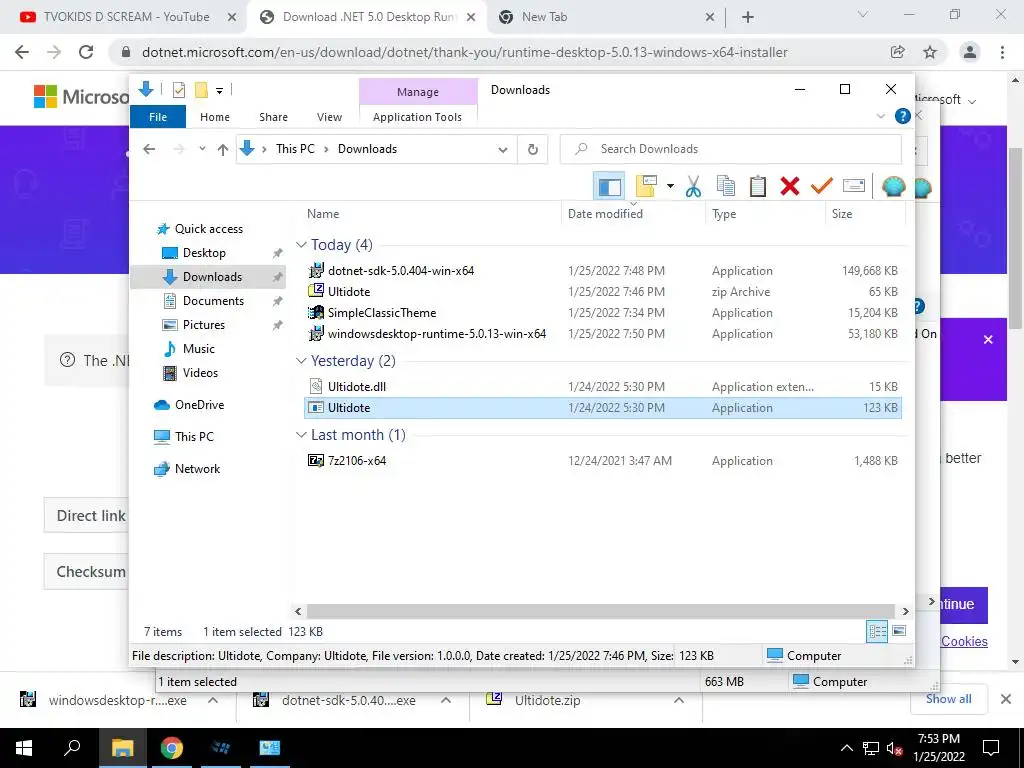1024x768 pixels.
Task: Open OneDrive in the navigation pane
Action: [x=199, y=405]
